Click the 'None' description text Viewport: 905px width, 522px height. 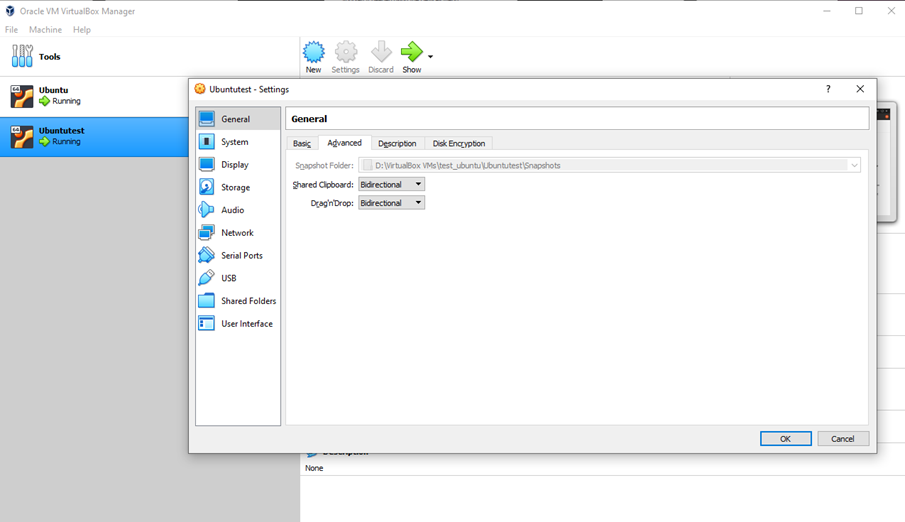[314, 468]
